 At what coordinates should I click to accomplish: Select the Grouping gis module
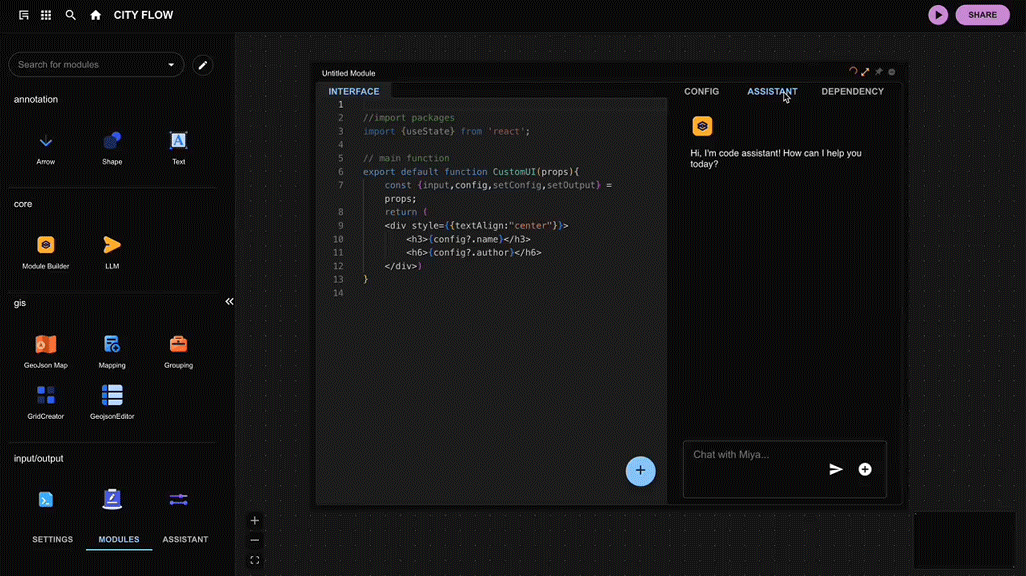(x=178, y=351)
